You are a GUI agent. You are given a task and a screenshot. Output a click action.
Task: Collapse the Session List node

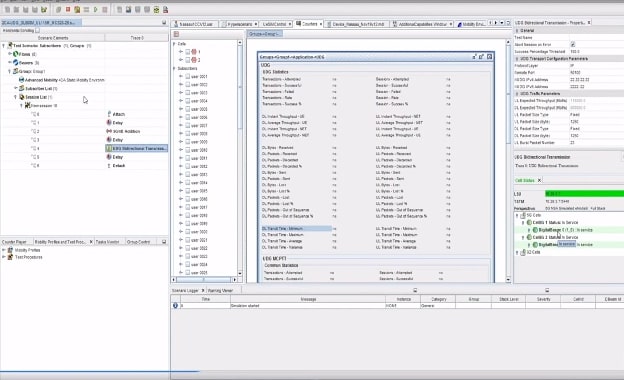16,97
